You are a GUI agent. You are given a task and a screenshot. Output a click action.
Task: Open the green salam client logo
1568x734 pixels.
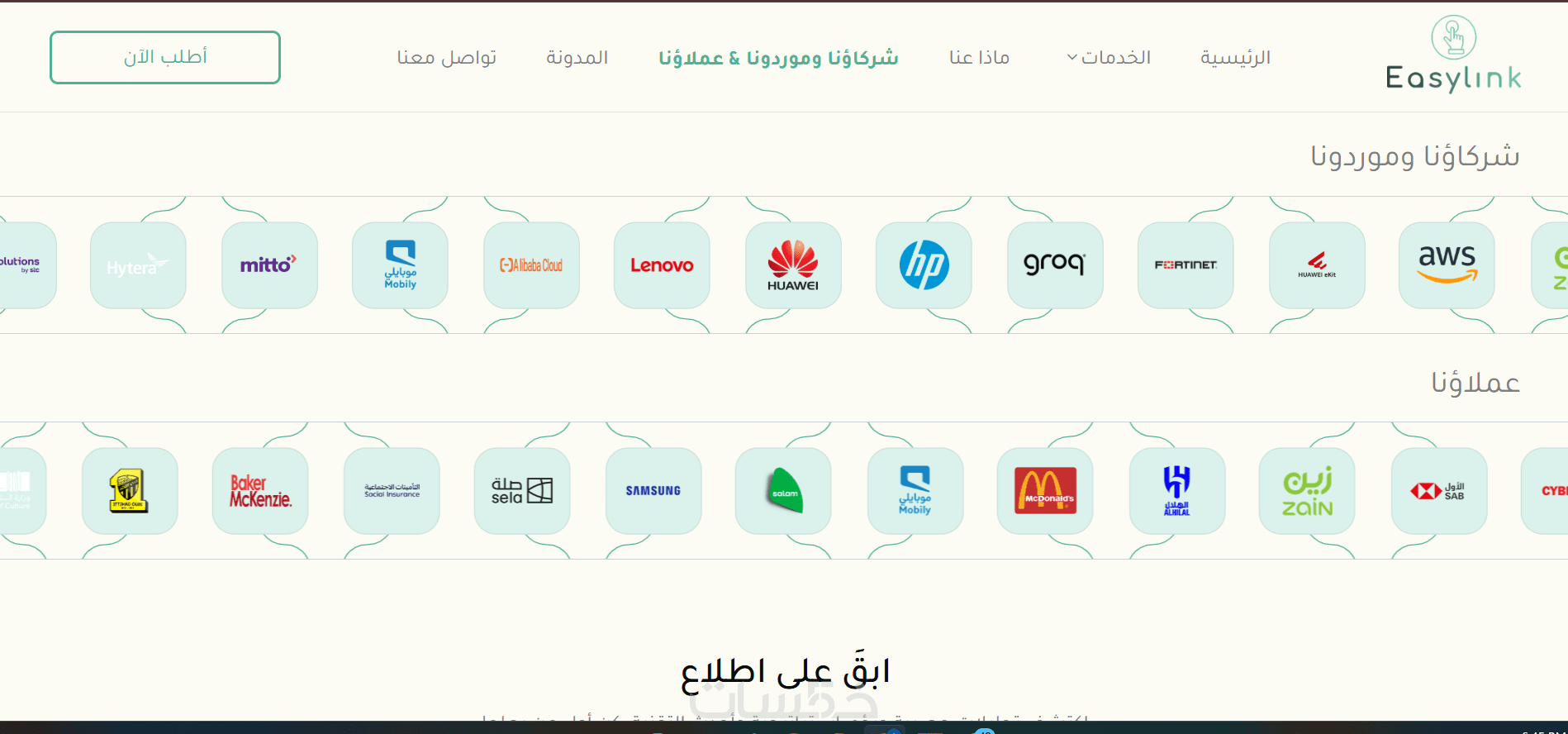click(783, 491)
